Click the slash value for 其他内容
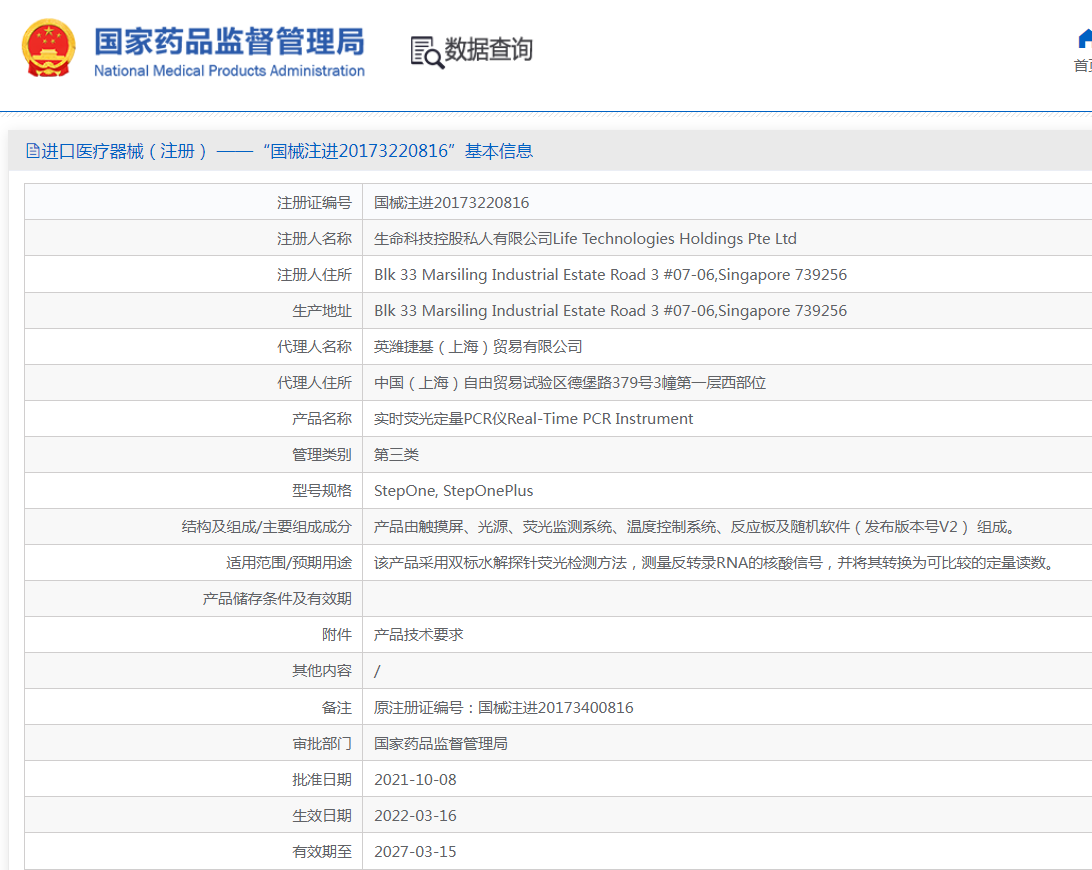Image resolution: width=1092 pixels, height=870 pixels. tap(377, 671)
